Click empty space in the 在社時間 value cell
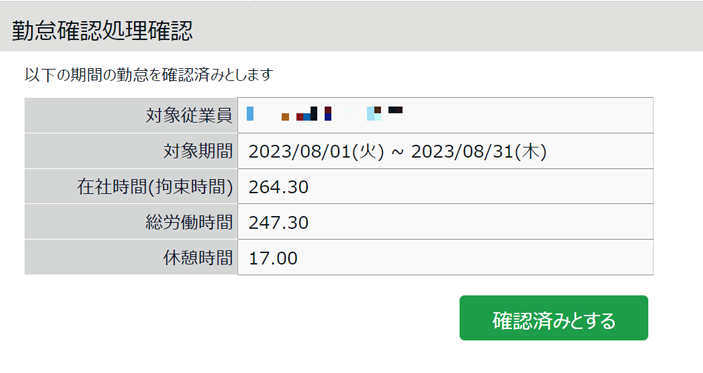 480,186
